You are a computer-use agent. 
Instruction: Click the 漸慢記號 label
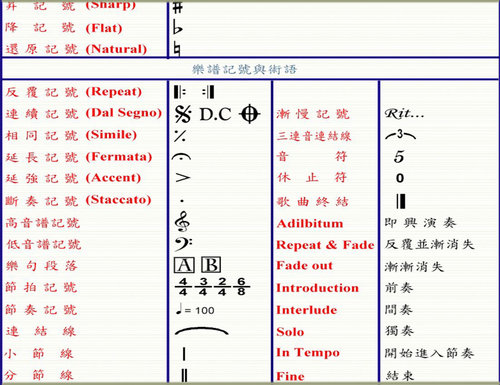[313, 114]
